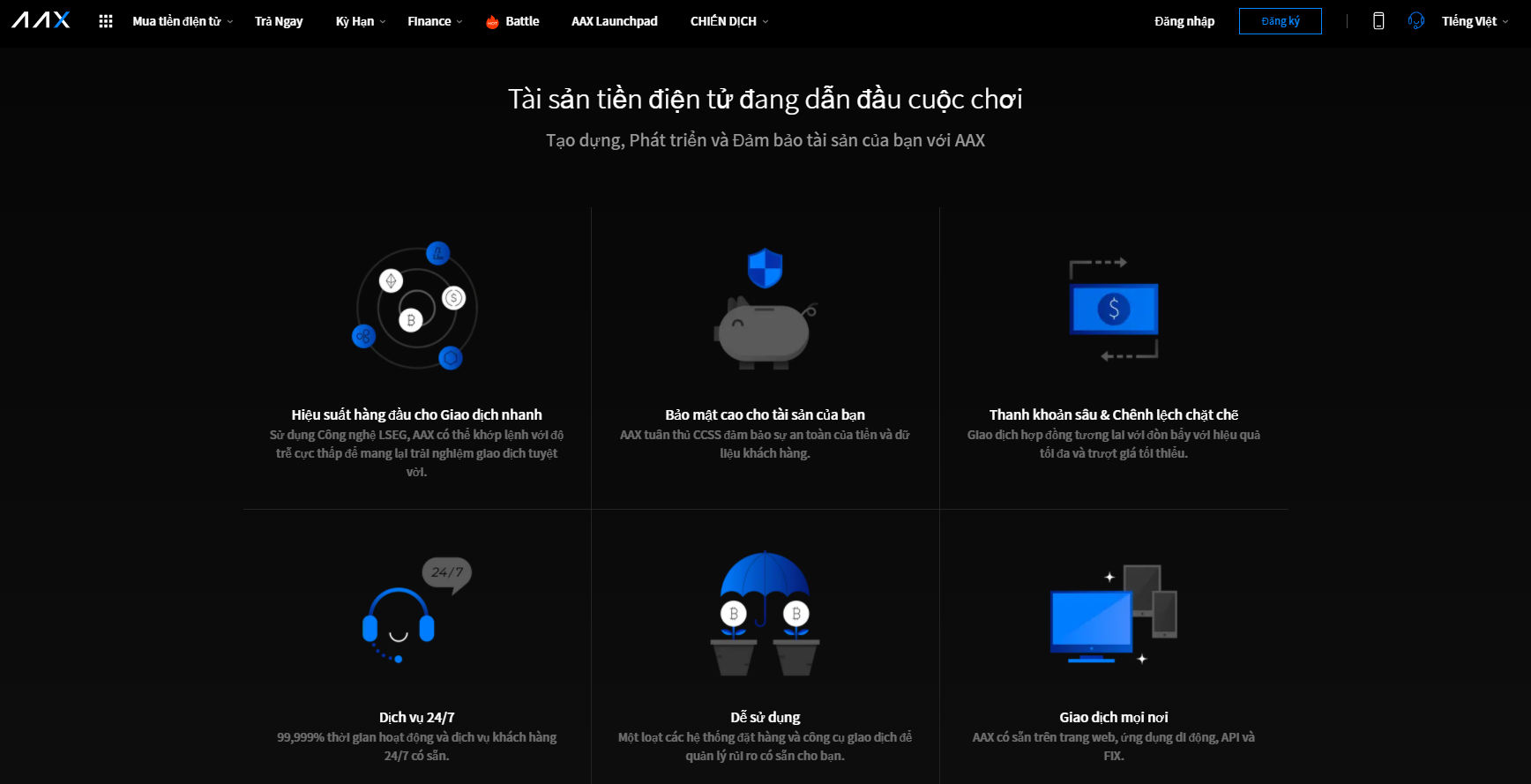Expand the Kỳ Hạn dropdown
The width and height of the screenshot is (1531, 784).
coord(361,21)
